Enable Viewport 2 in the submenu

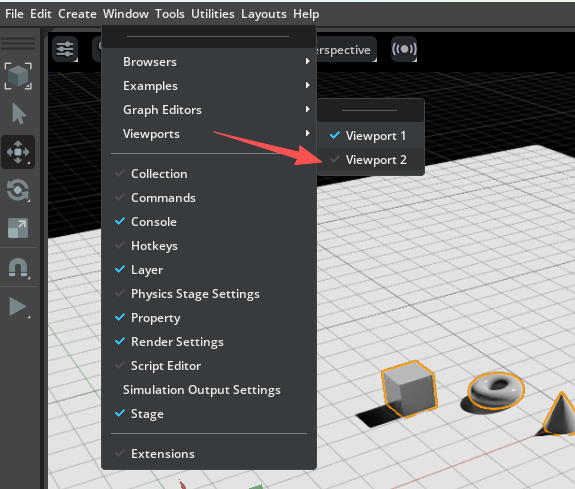point(371,160)
